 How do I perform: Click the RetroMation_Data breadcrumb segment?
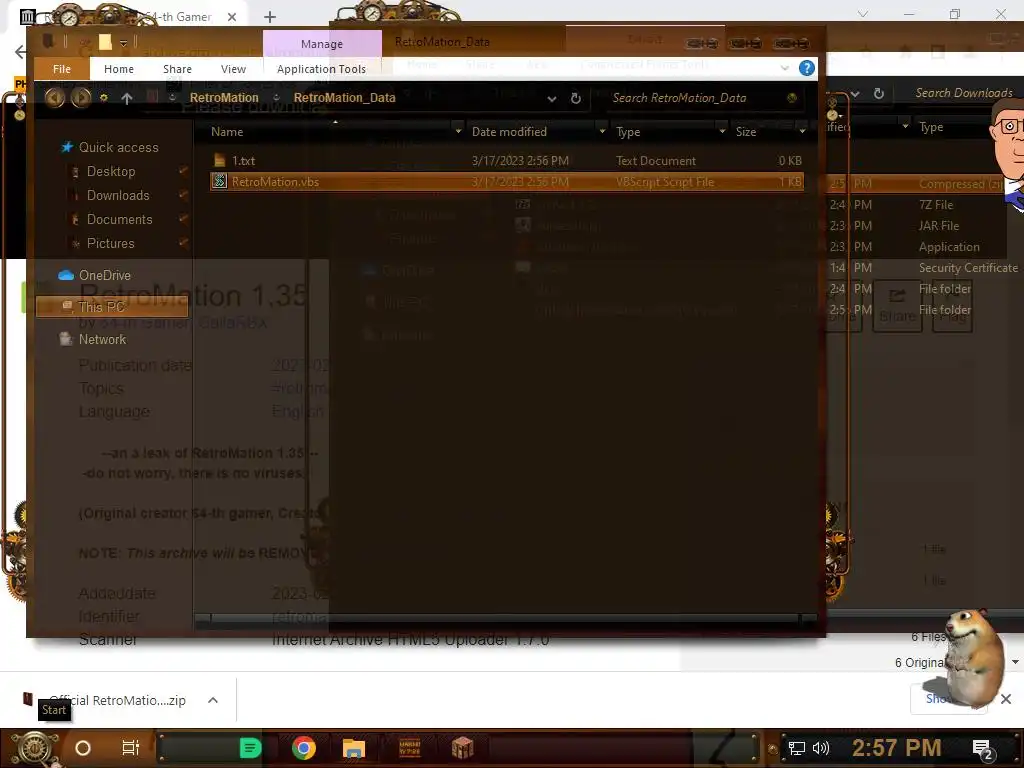(344, 97)
